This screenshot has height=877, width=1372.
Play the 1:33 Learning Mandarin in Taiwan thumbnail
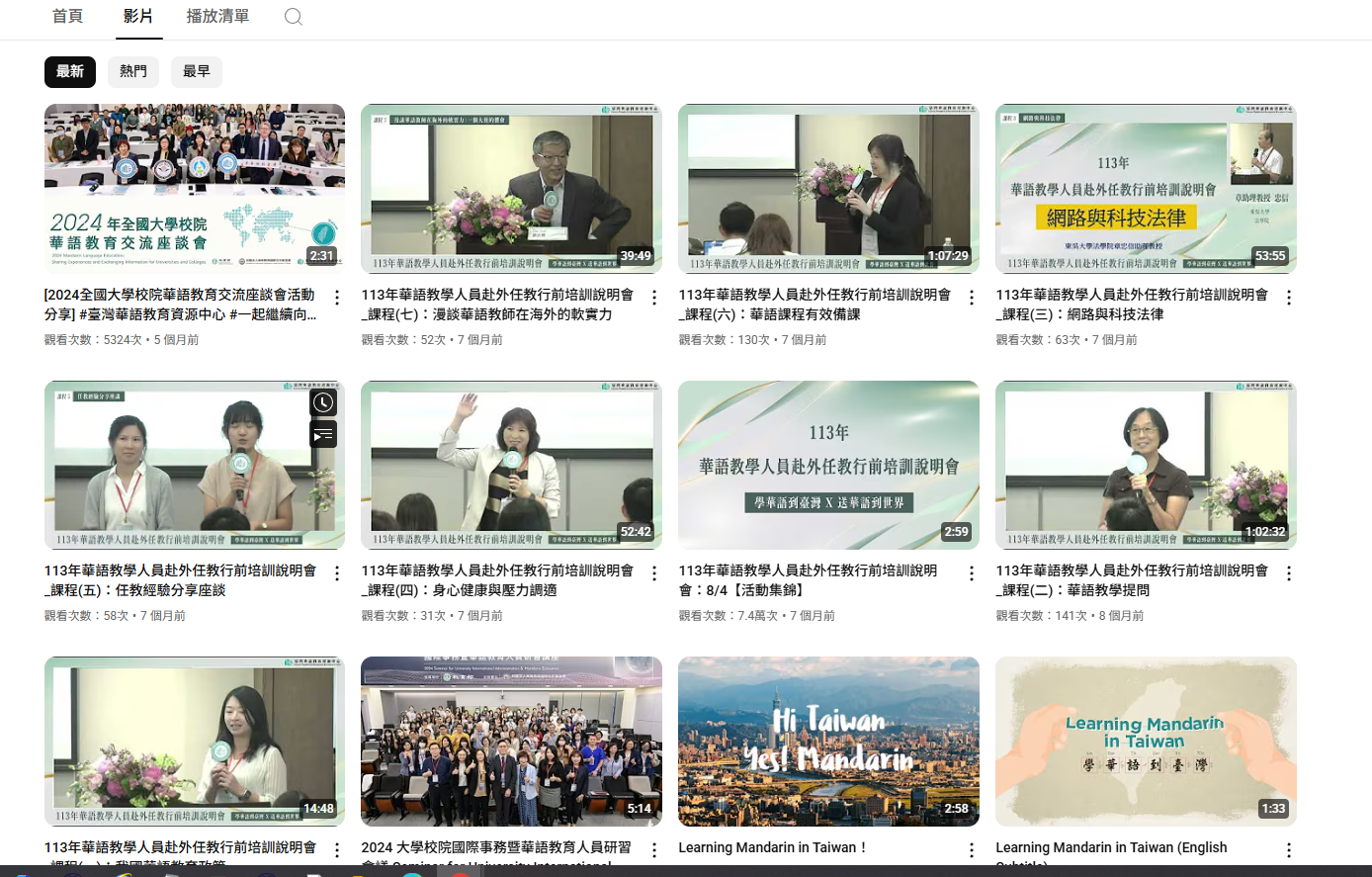[1147, 742]
